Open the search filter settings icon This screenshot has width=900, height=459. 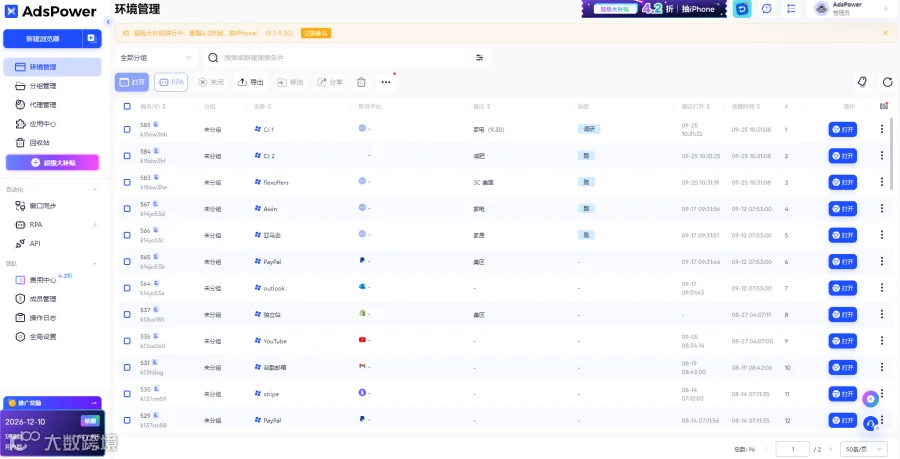[x=479, y=57]
